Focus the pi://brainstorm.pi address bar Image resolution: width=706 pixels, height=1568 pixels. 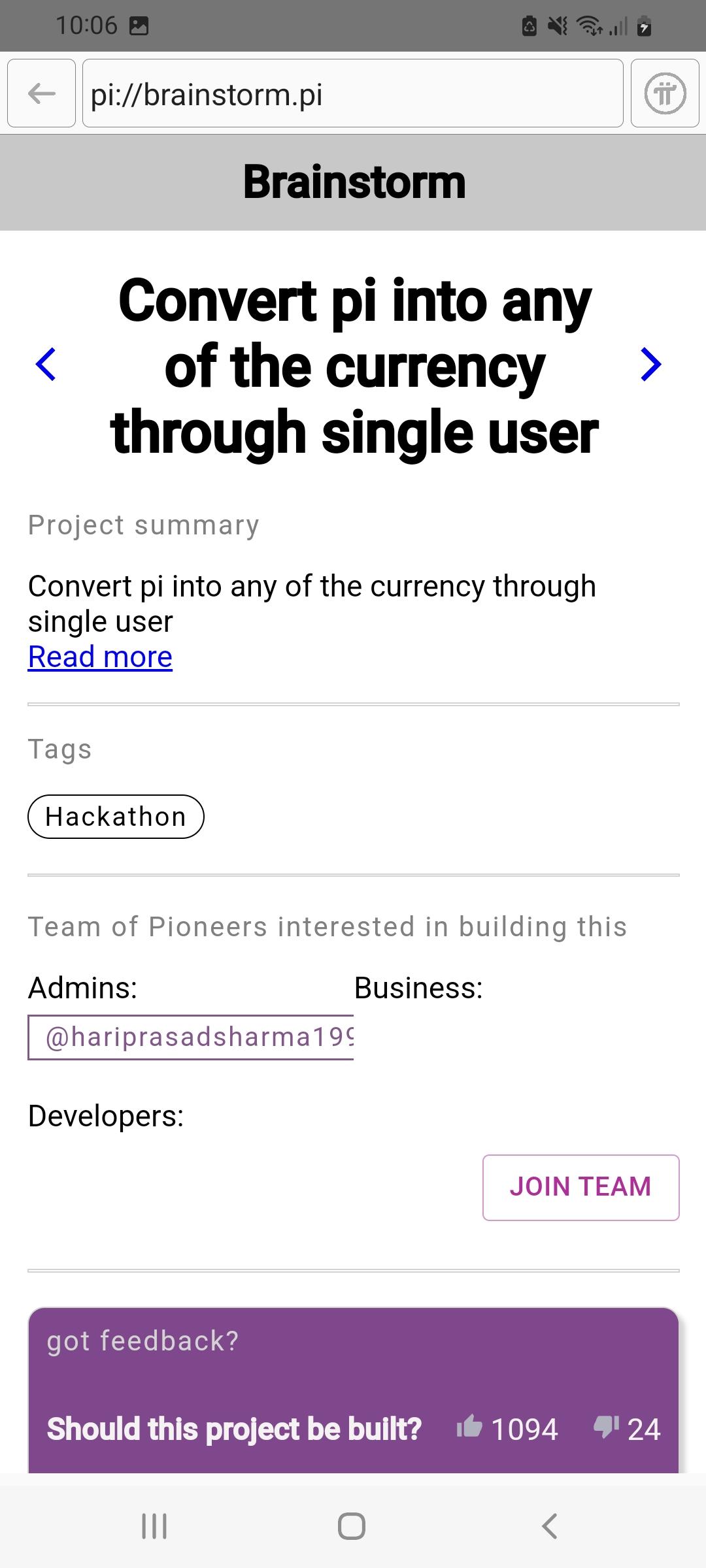(353, 93)
